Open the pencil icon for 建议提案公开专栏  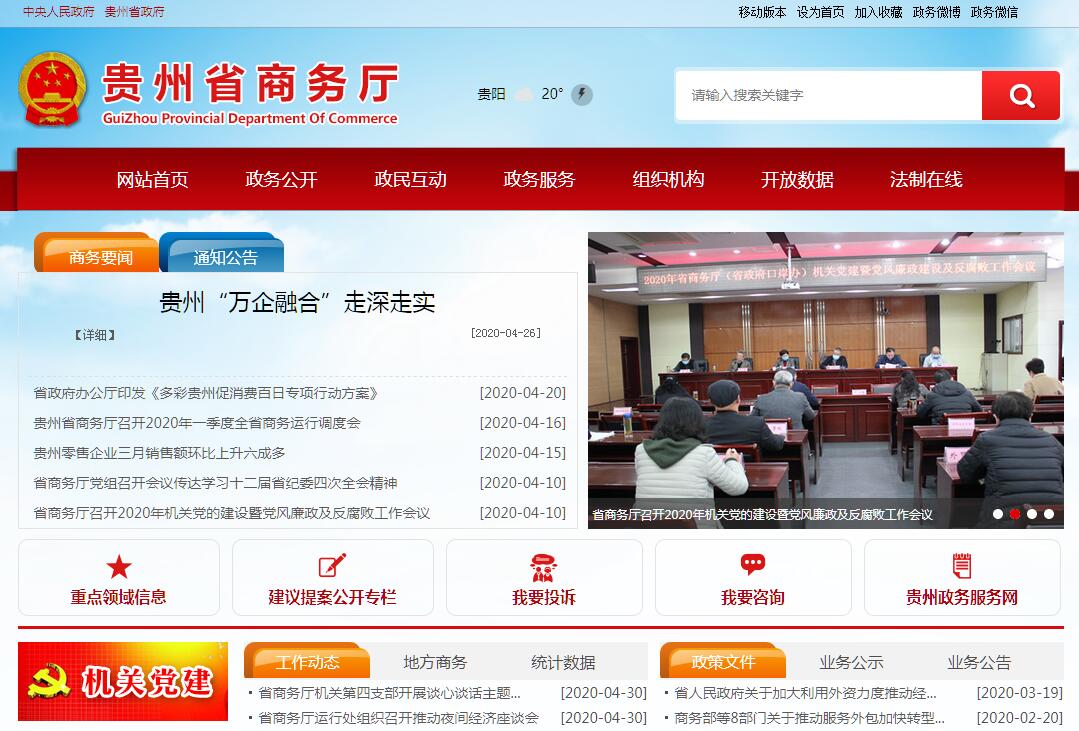pyautogui.click(x=332, y=566)
